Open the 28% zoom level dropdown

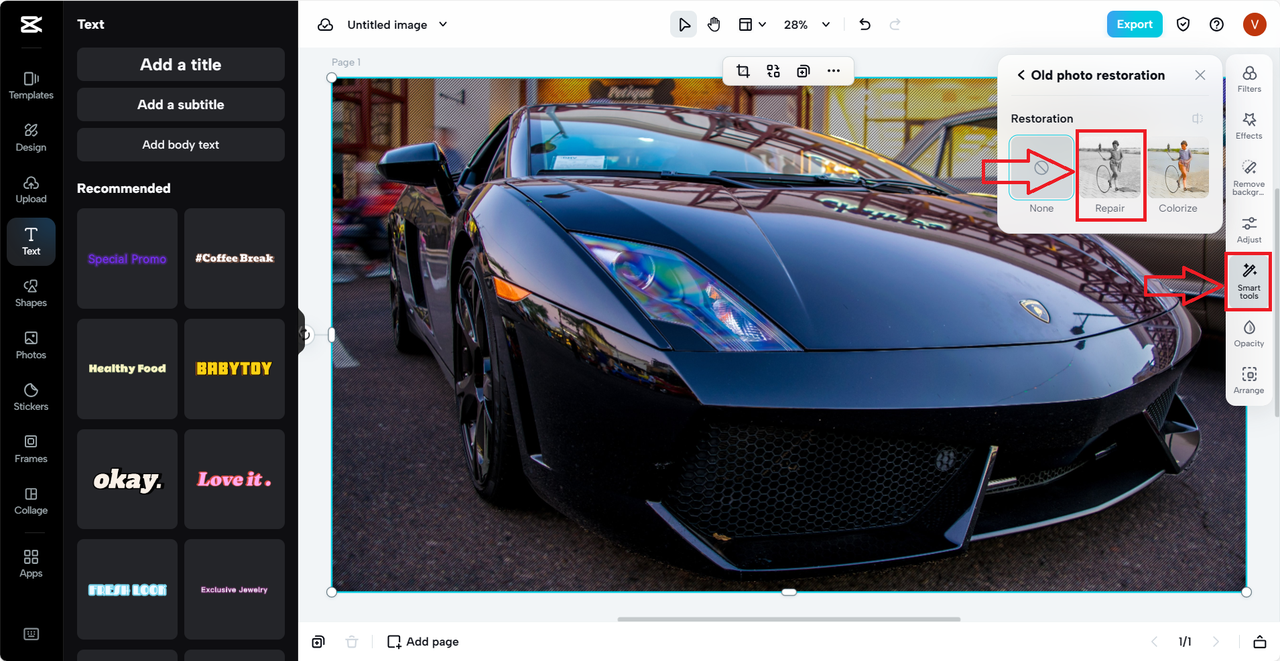point(807,24)
